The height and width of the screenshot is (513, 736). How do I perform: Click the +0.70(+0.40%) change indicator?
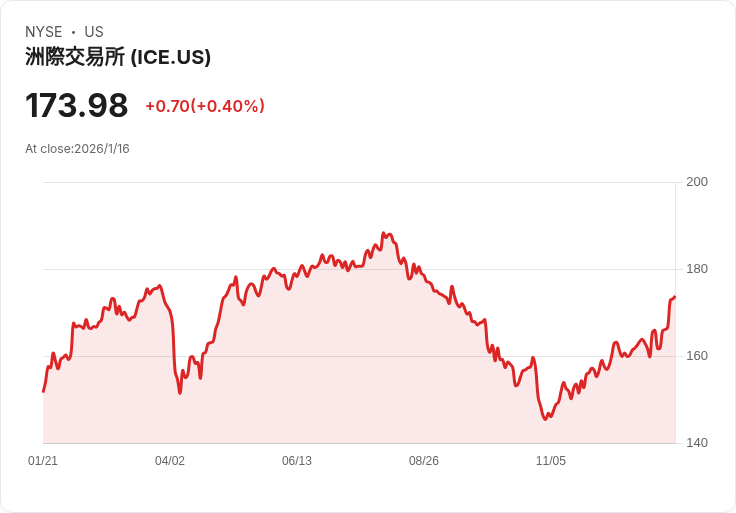point(205,106)
